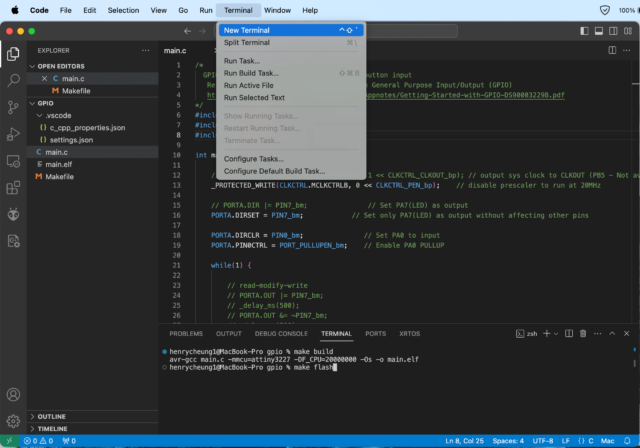The height and width of the screenshot is (448, 640).
Task: Split the terminal panel
Action: (x=569, y=333)
